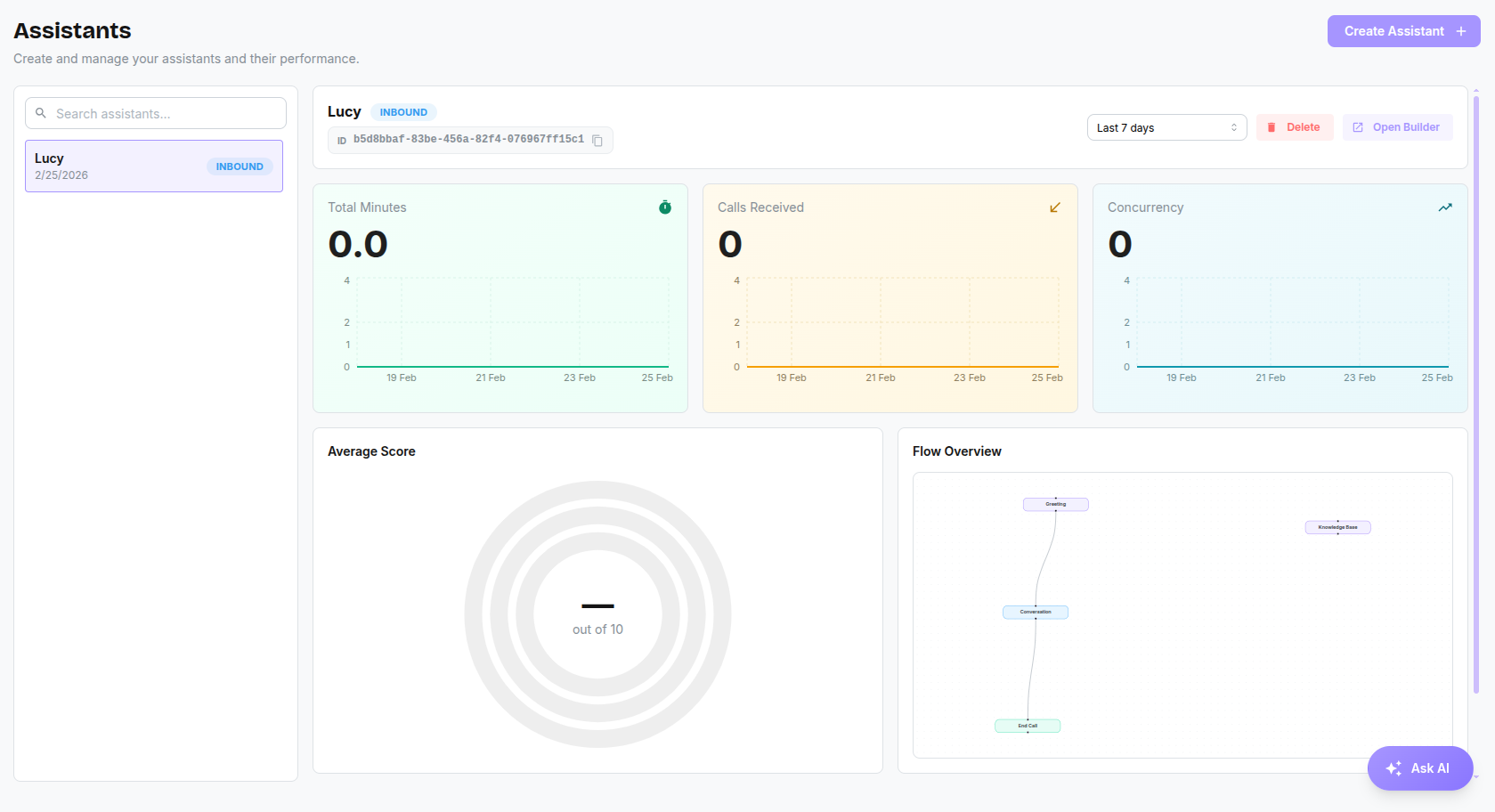Click the Assistants page title
The width and height of the screenshot is (1495, 812).
[72, 30]
